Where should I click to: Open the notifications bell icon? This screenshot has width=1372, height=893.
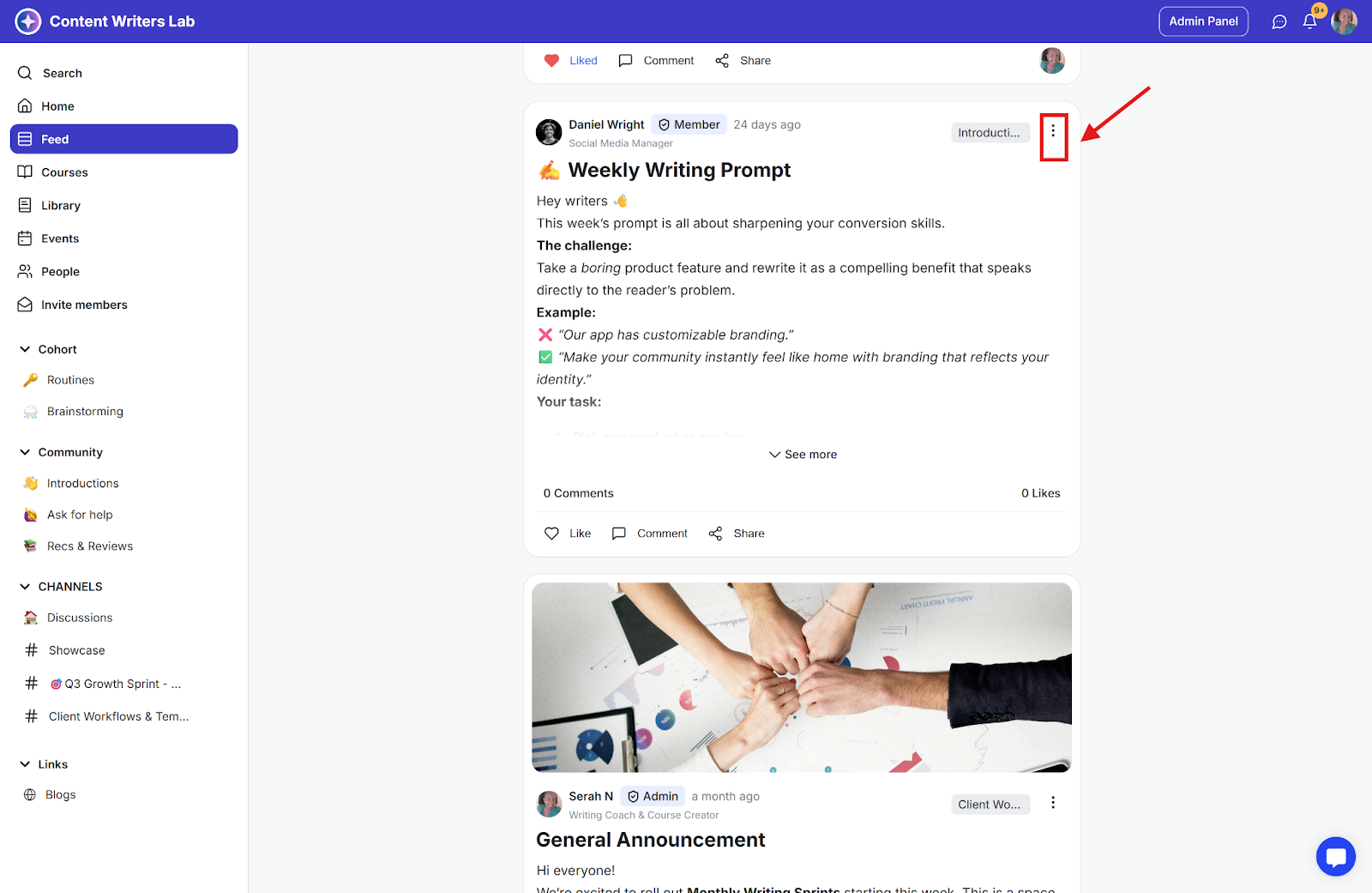(1309, 21)
